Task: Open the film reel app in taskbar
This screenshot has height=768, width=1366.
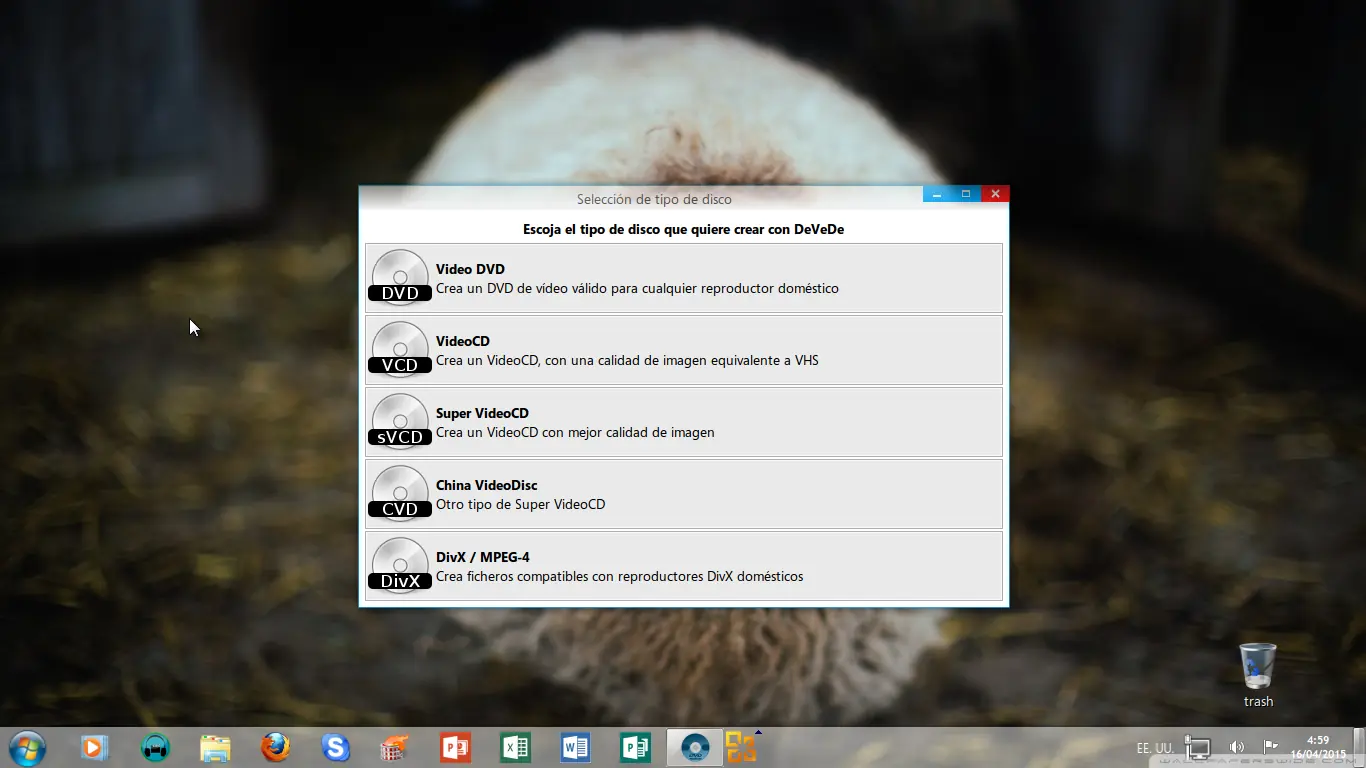Action: [395, 748]
